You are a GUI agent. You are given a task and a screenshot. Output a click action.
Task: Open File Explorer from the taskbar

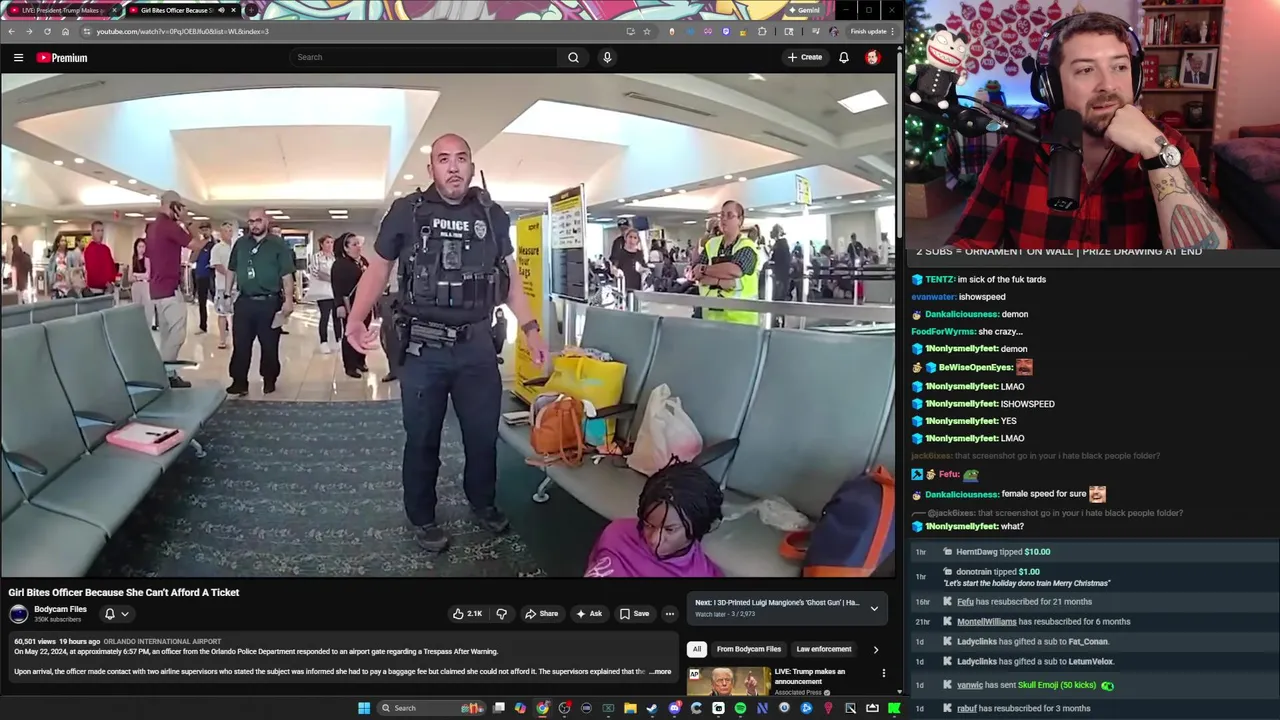[x=630, y=708]
